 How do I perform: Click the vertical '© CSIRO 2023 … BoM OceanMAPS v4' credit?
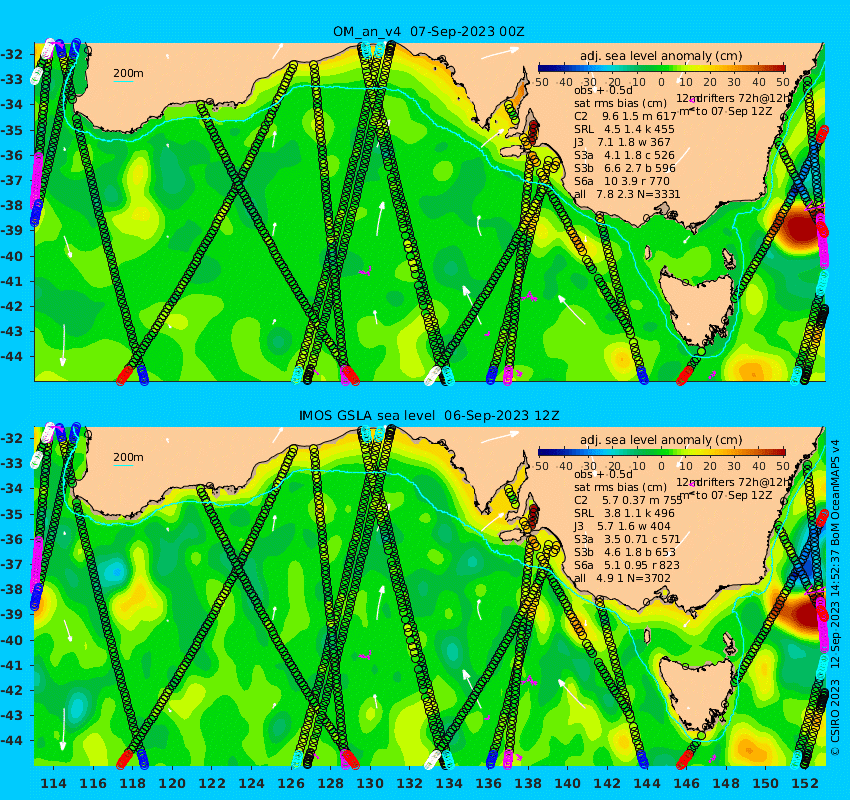coord(835,597)
